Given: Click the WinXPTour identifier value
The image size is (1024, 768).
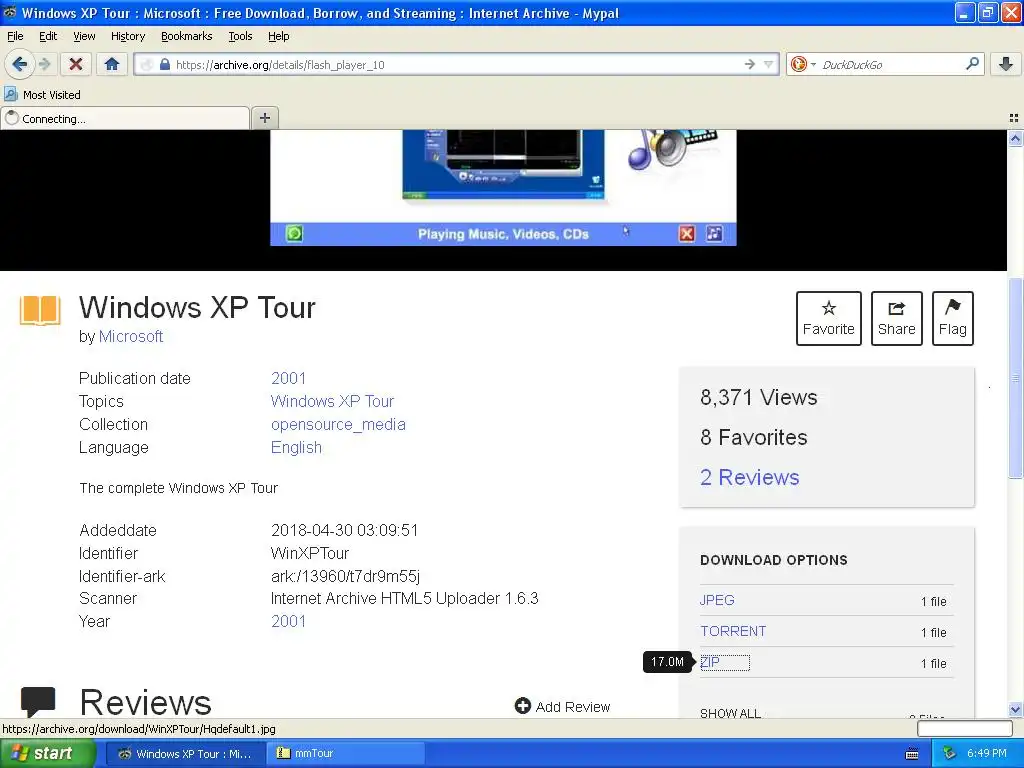Looking at the screenshot, I should click(310, 553).
